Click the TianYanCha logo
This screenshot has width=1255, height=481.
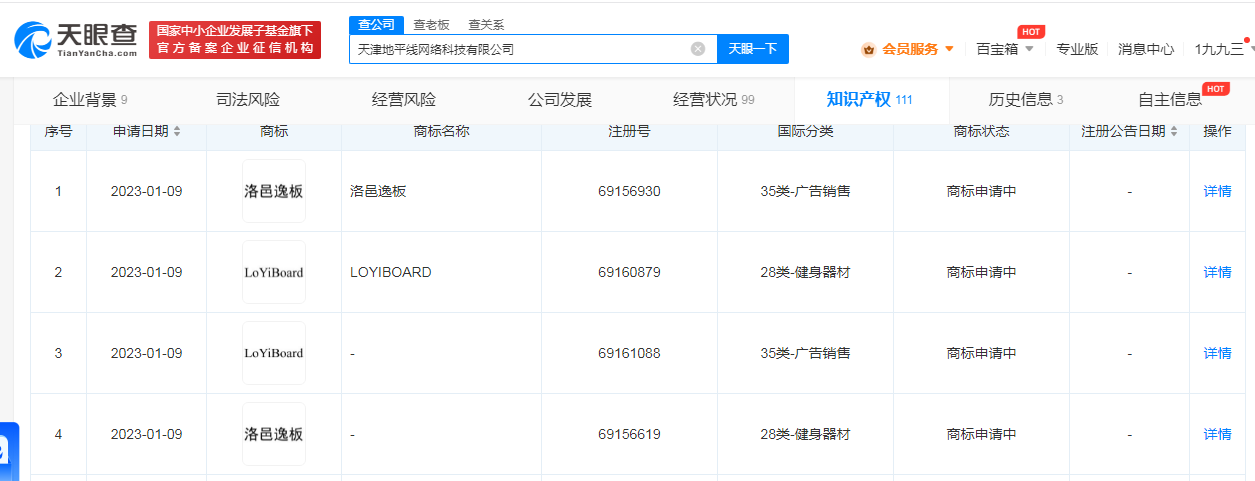76,39
